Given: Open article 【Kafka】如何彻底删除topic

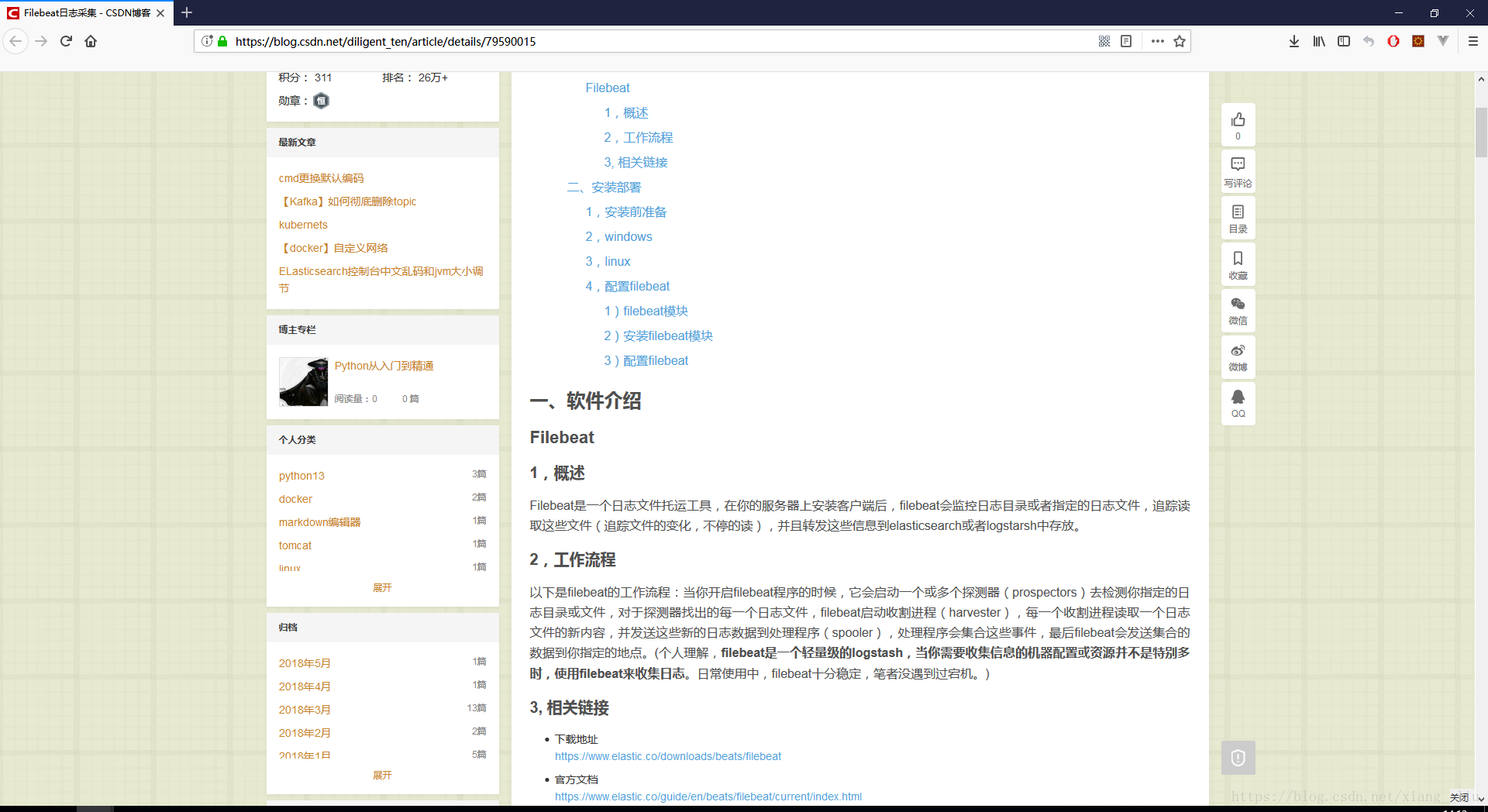Looking at the screenshot, I should click(x=347, y=201).
